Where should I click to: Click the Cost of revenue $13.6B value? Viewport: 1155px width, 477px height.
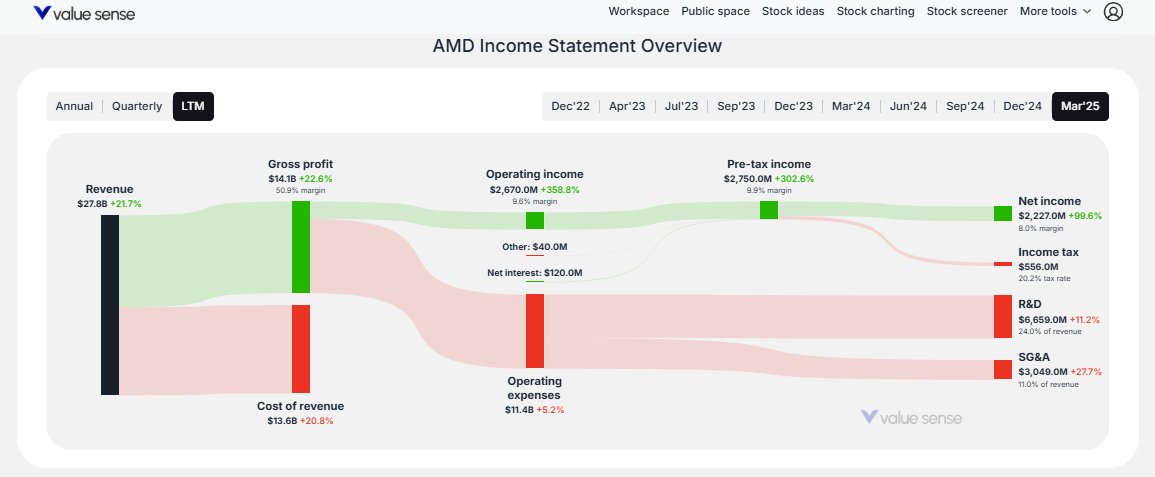point(282,421)
